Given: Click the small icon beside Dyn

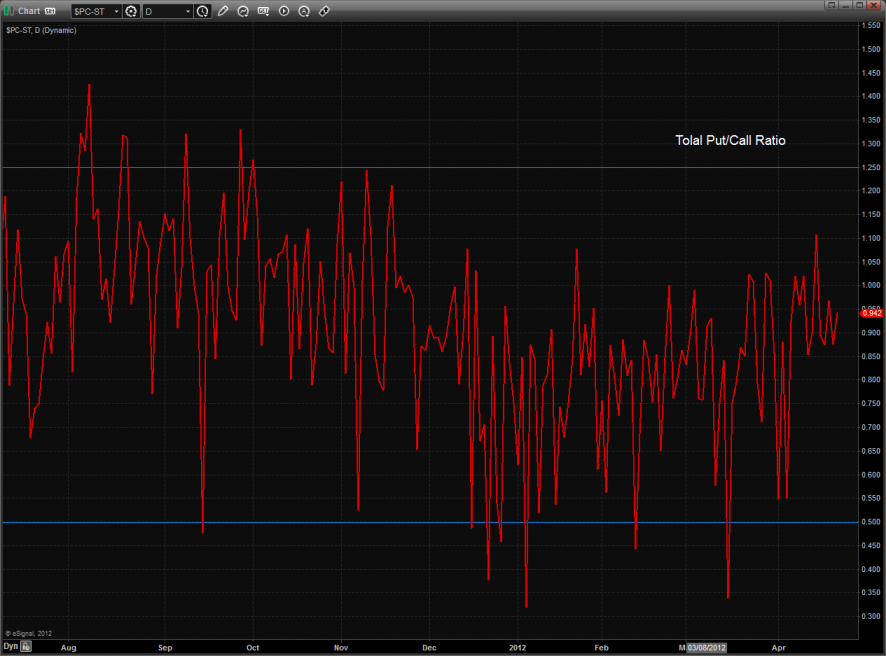Looking at the screenshot, I should tap(27, 647).
